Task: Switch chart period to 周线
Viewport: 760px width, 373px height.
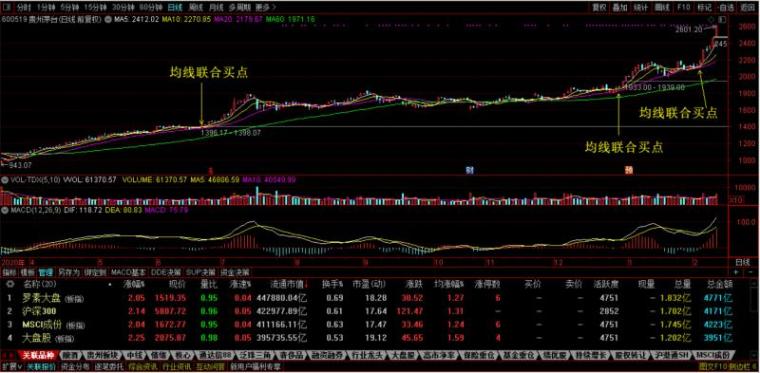Action: 196,7
